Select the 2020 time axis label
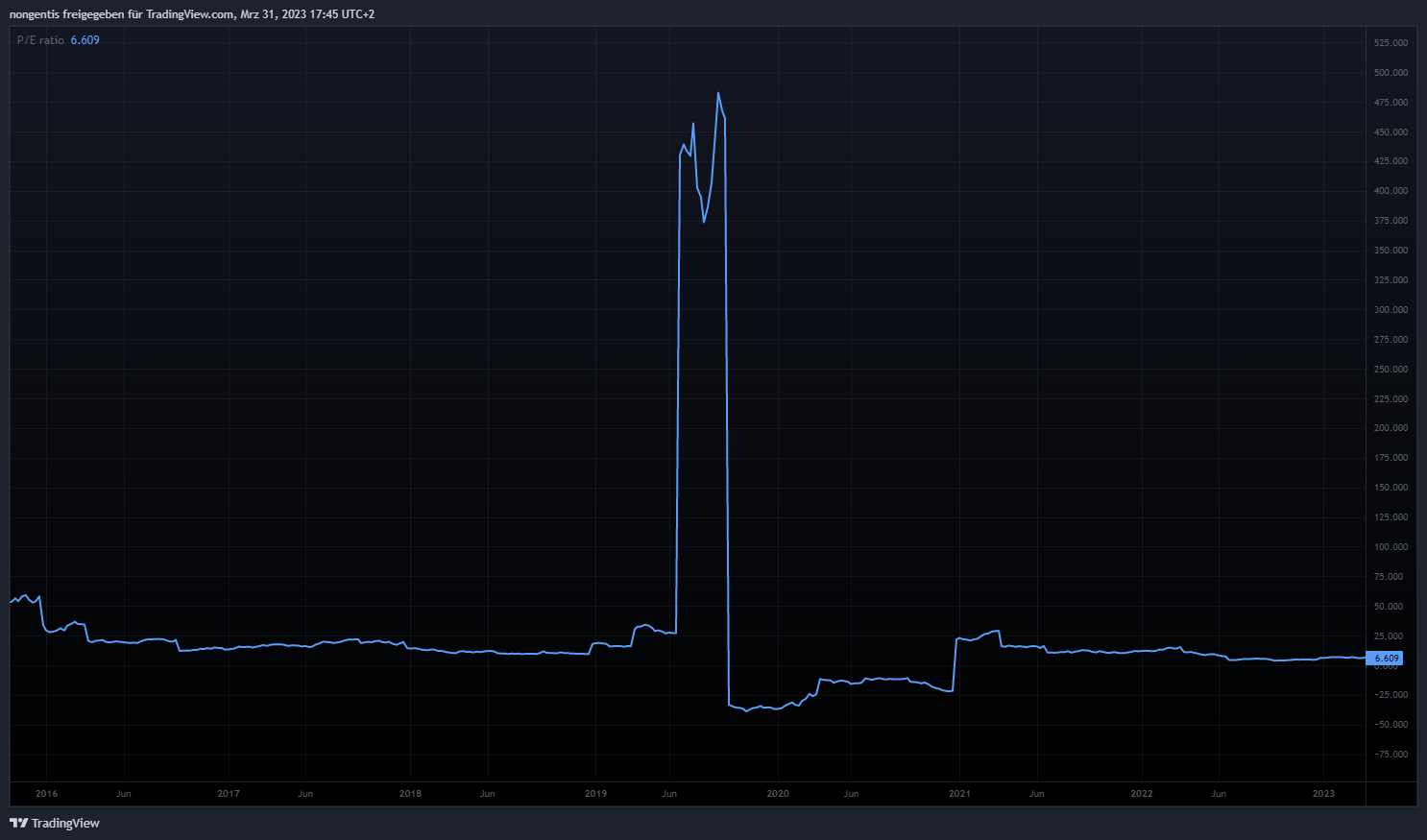This screenshot has width=1427, height=840. coord(778,794)
